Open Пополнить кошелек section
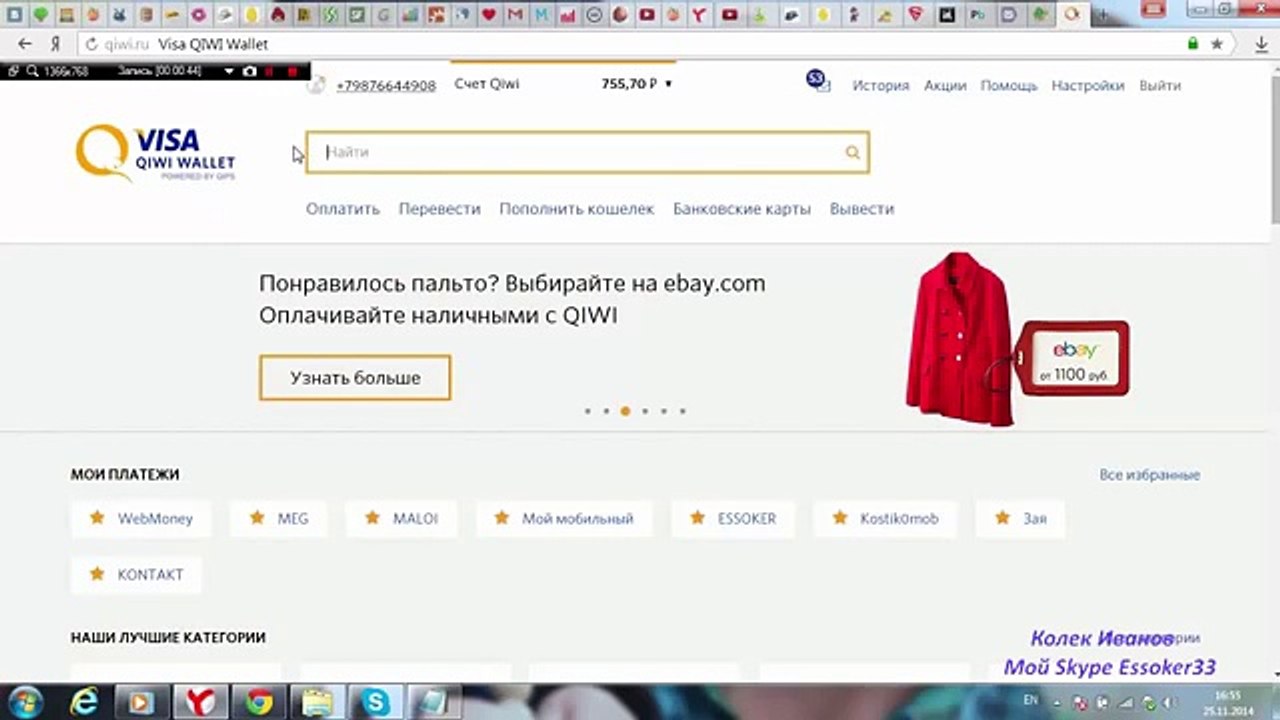The height and width of the screenshot is (720, 1280). point(576,209)
